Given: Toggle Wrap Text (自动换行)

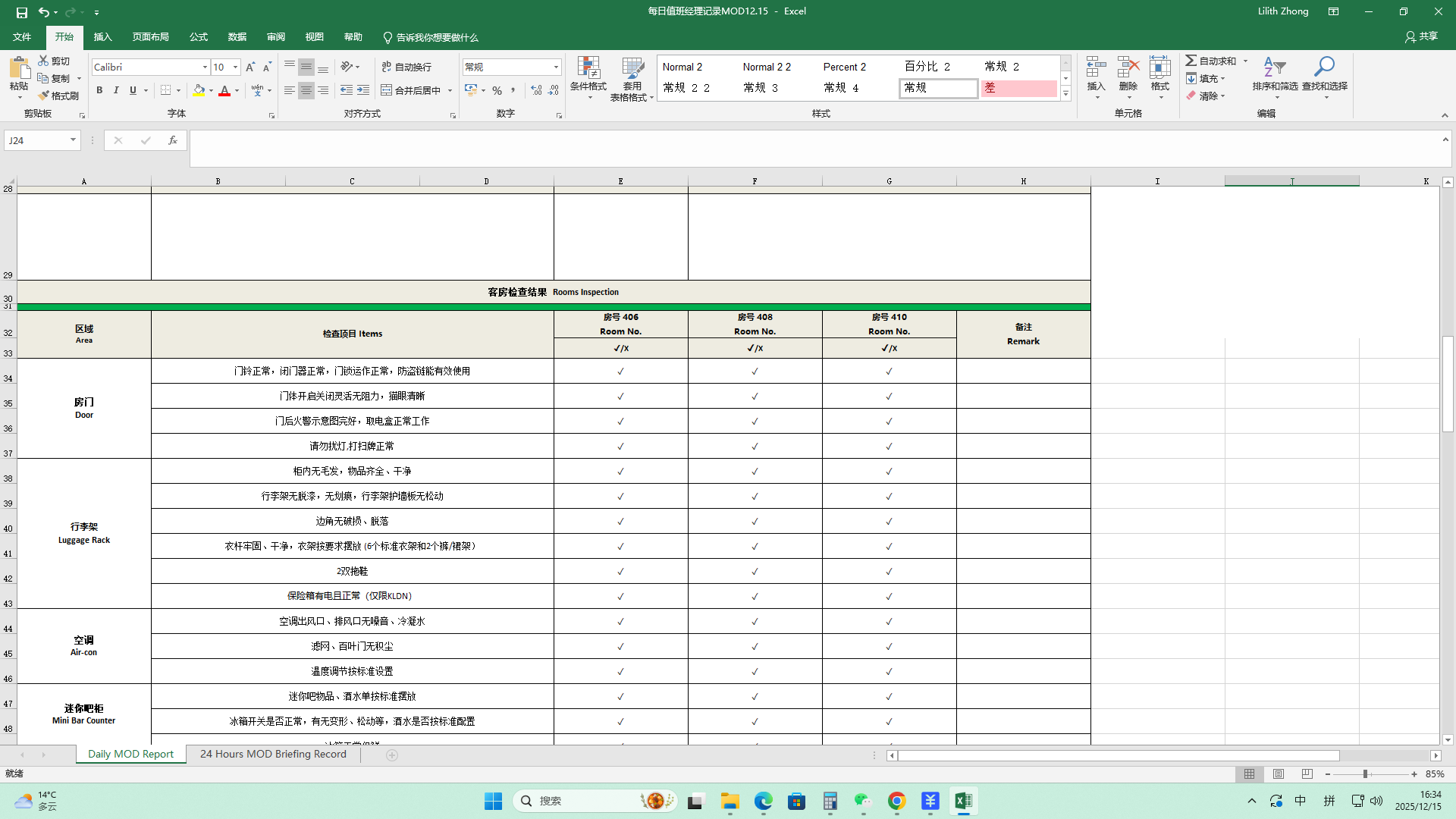Looking at the screenshot, I should click(406, 67).
